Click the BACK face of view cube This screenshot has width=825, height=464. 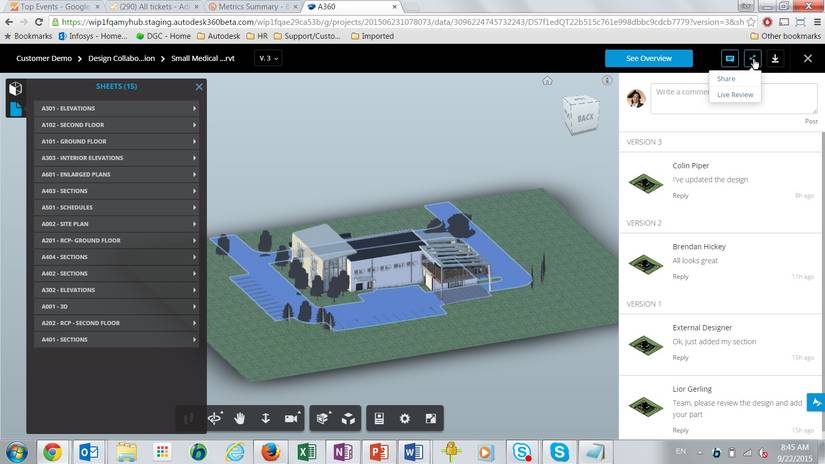[583, 117]
